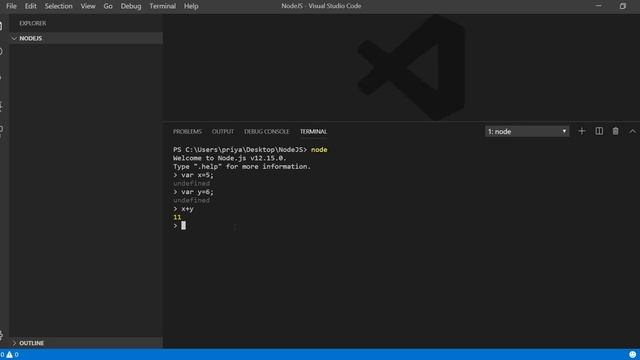The height and width of the screenshot is (360, 640).
Task: Switch to the DEBUG CONSOLE tab
Action: [x=267, y=131]
